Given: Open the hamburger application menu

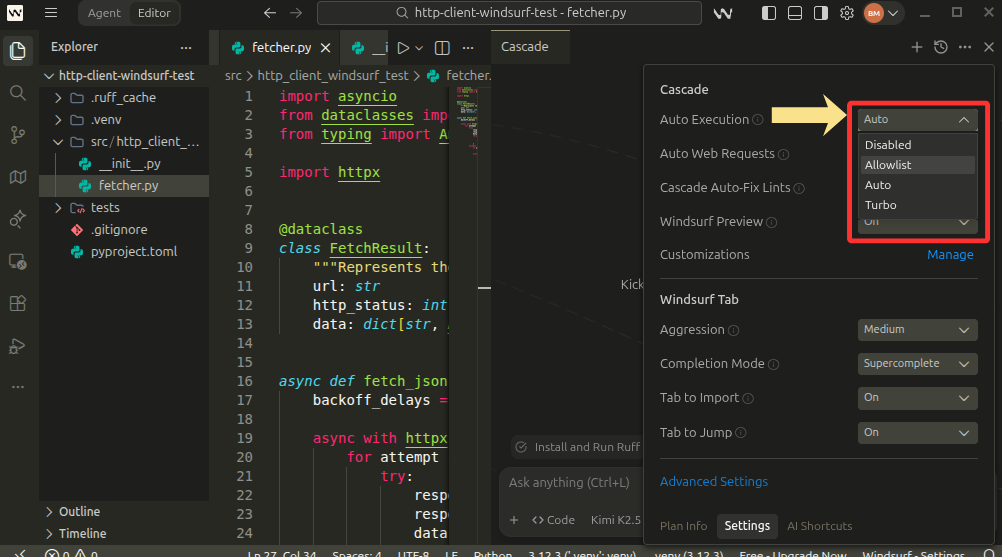Looking at the screenshot, I should click(x=51, y=13).
